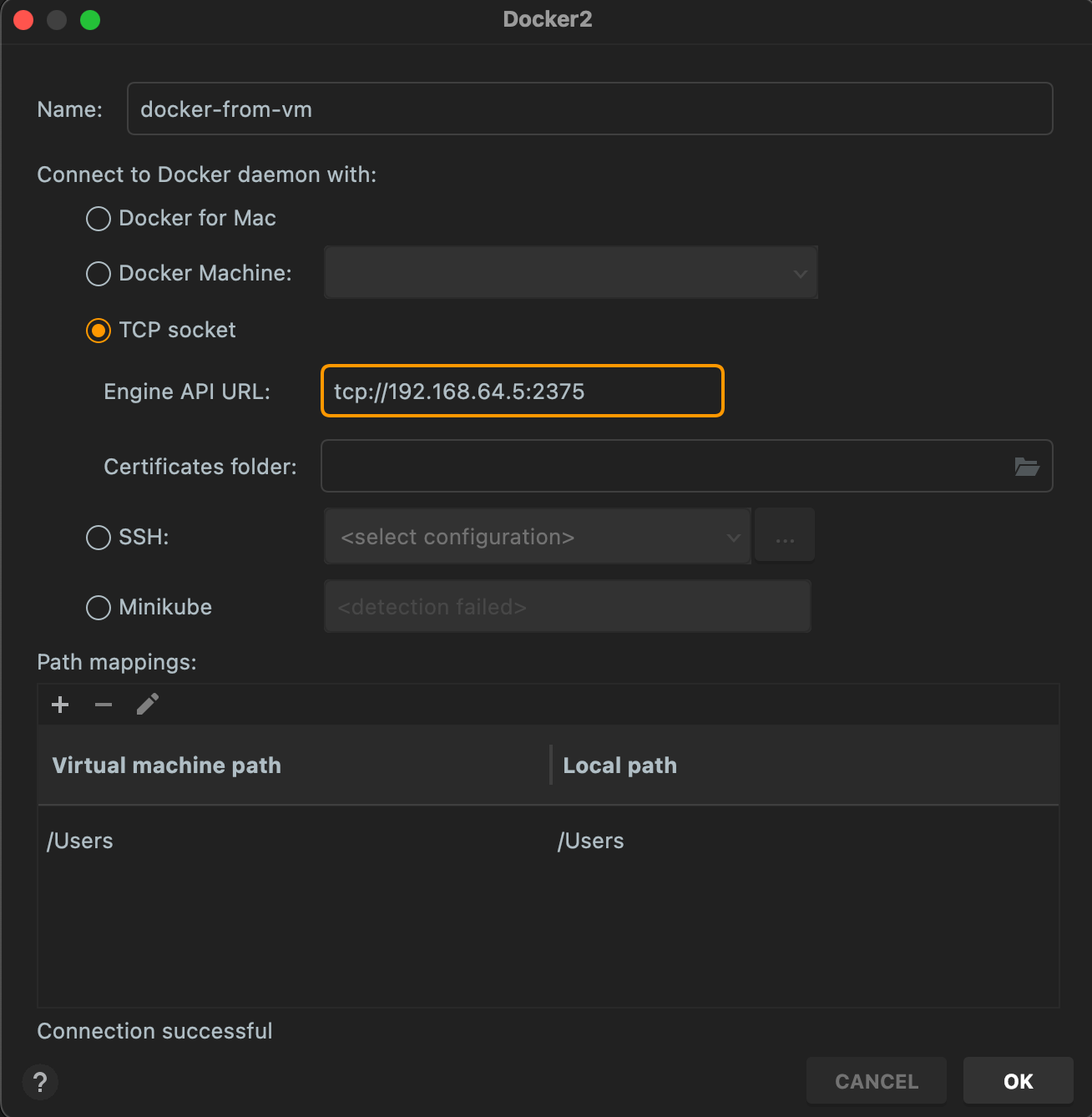Image resolution: width=1092 pixels, height=1117 pixels.
Task: Browse for a certificates folder
Action: click(1029, 467)
